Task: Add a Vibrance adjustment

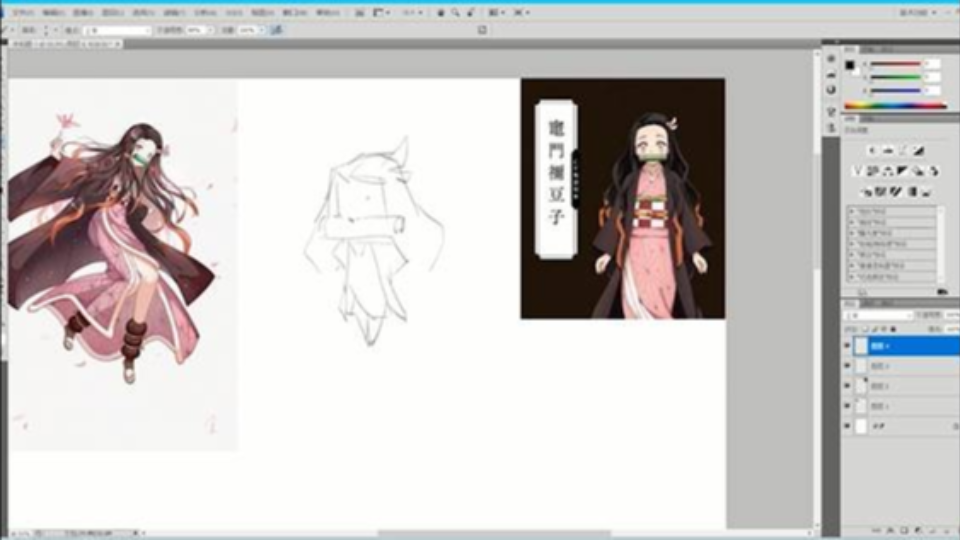Action: [x=858, y=171]
